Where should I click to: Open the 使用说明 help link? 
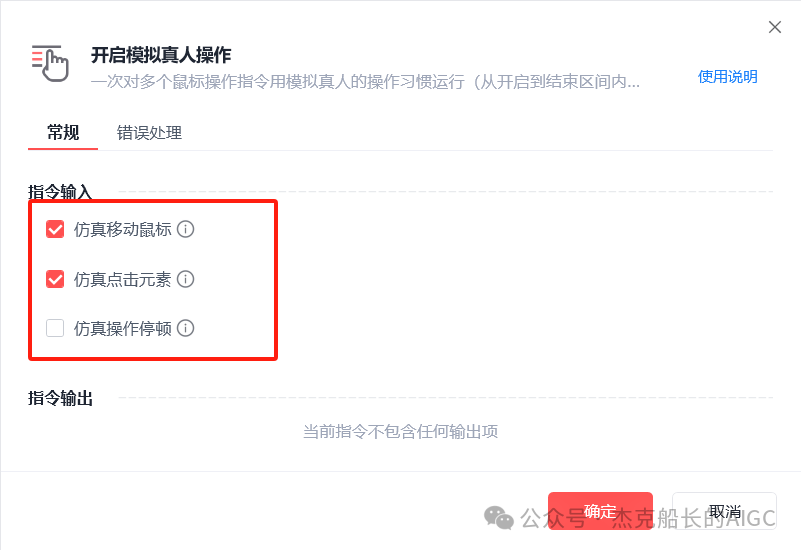(727, 77)
